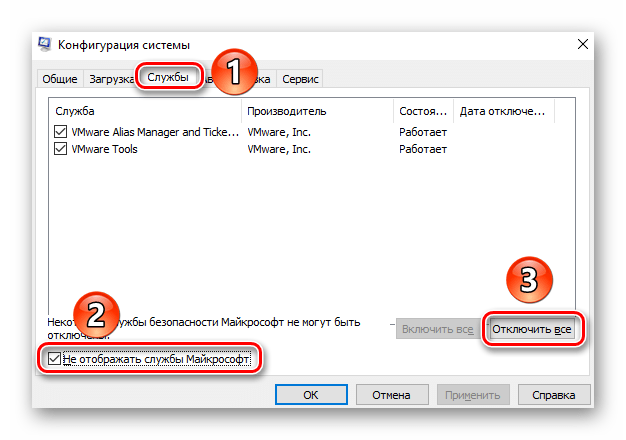
Task: Switch to the Общие tab
Action: click(x=60, y=79)
